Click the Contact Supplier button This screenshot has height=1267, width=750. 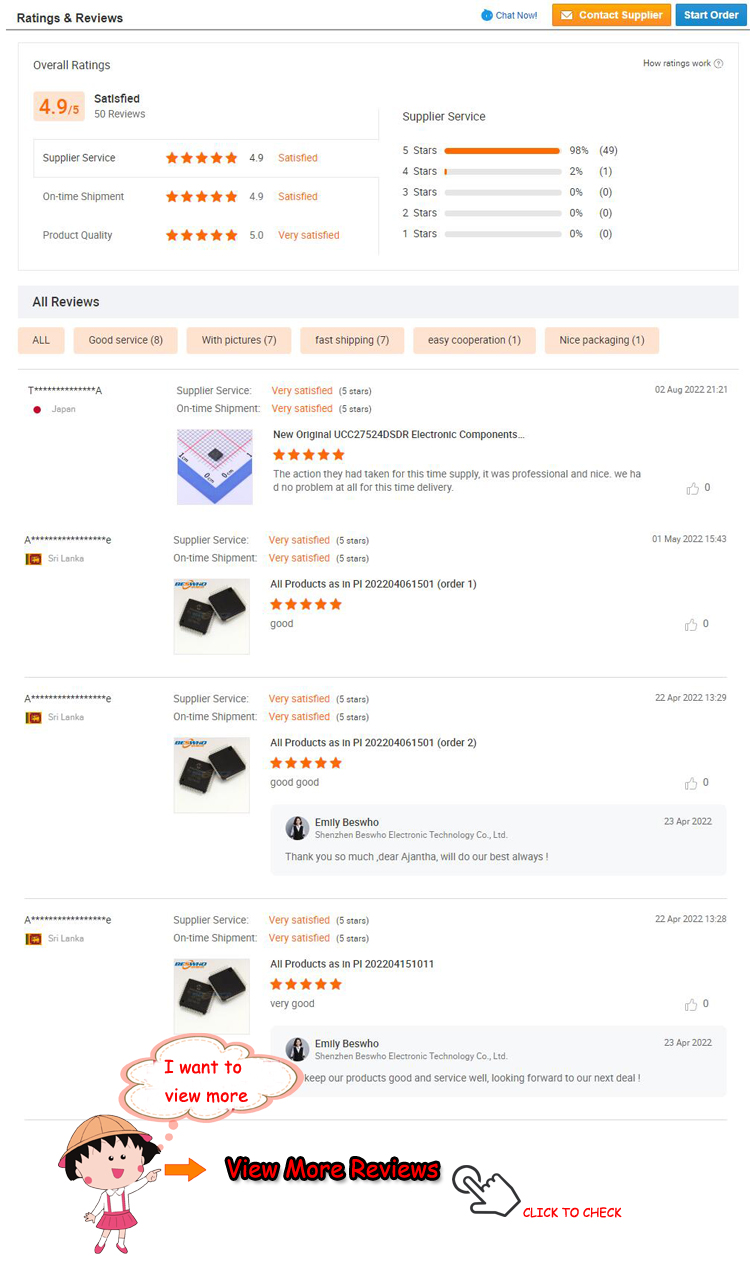[611, 15]
